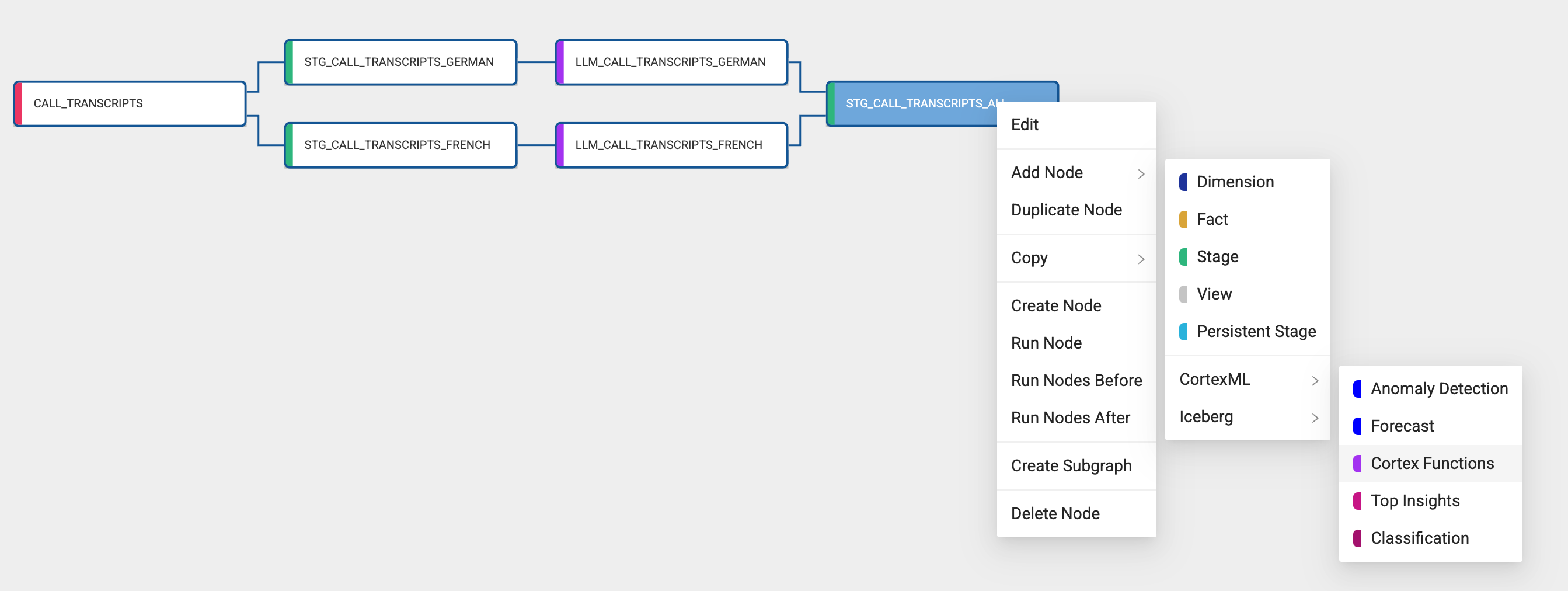Choose Delete Node
1568x591 pixels.
(1076, 514)
